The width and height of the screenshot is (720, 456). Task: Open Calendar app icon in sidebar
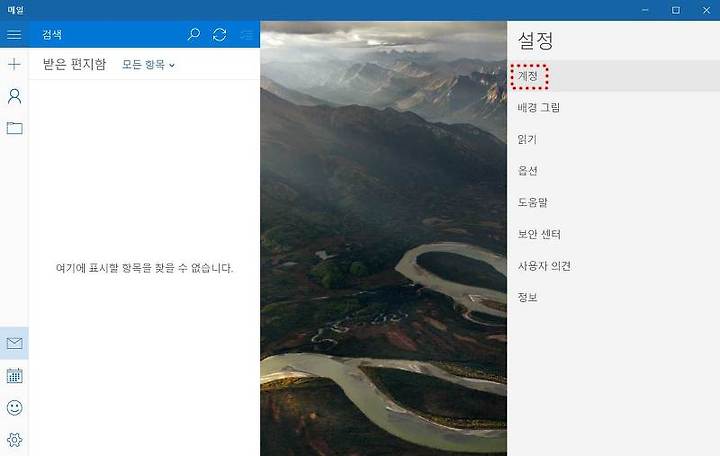(14, 376)
